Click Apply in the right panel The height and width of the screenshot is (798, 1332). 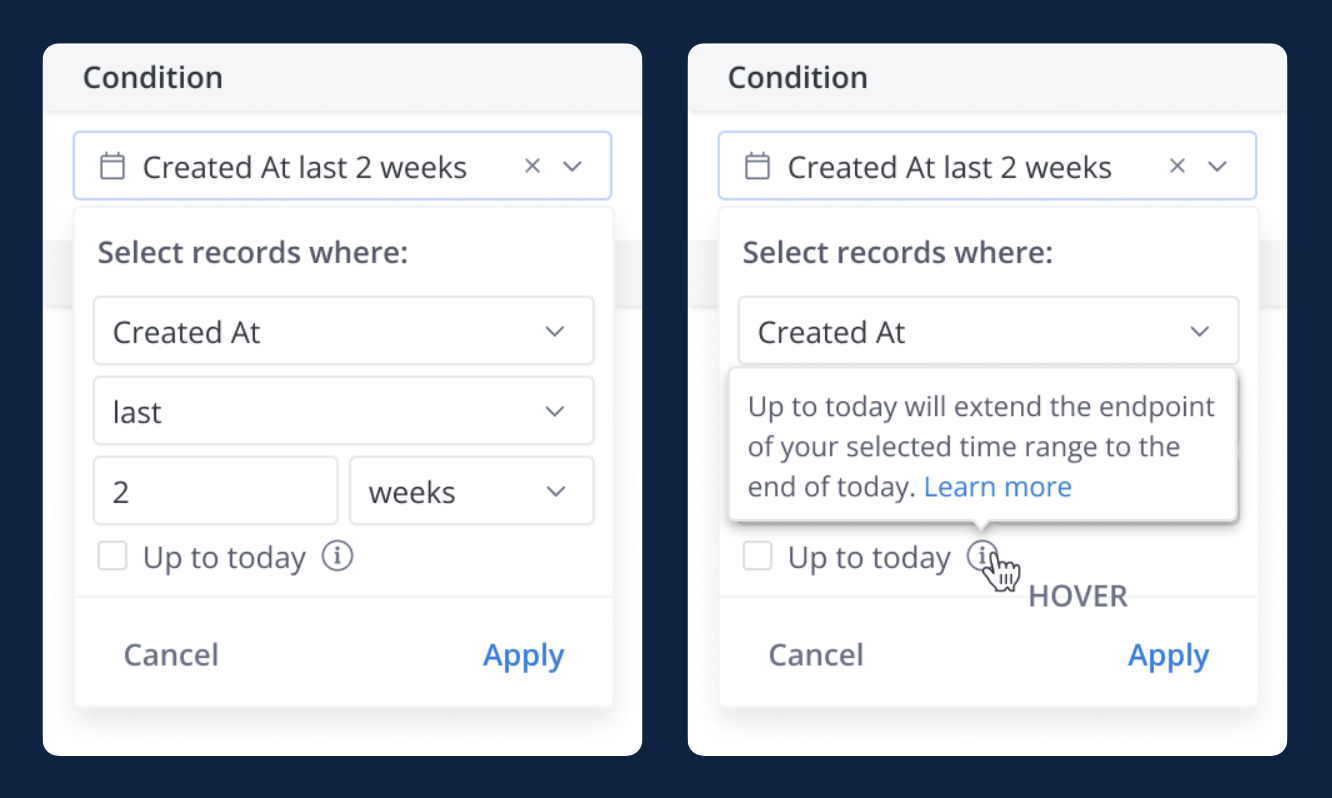point(1169,655)
